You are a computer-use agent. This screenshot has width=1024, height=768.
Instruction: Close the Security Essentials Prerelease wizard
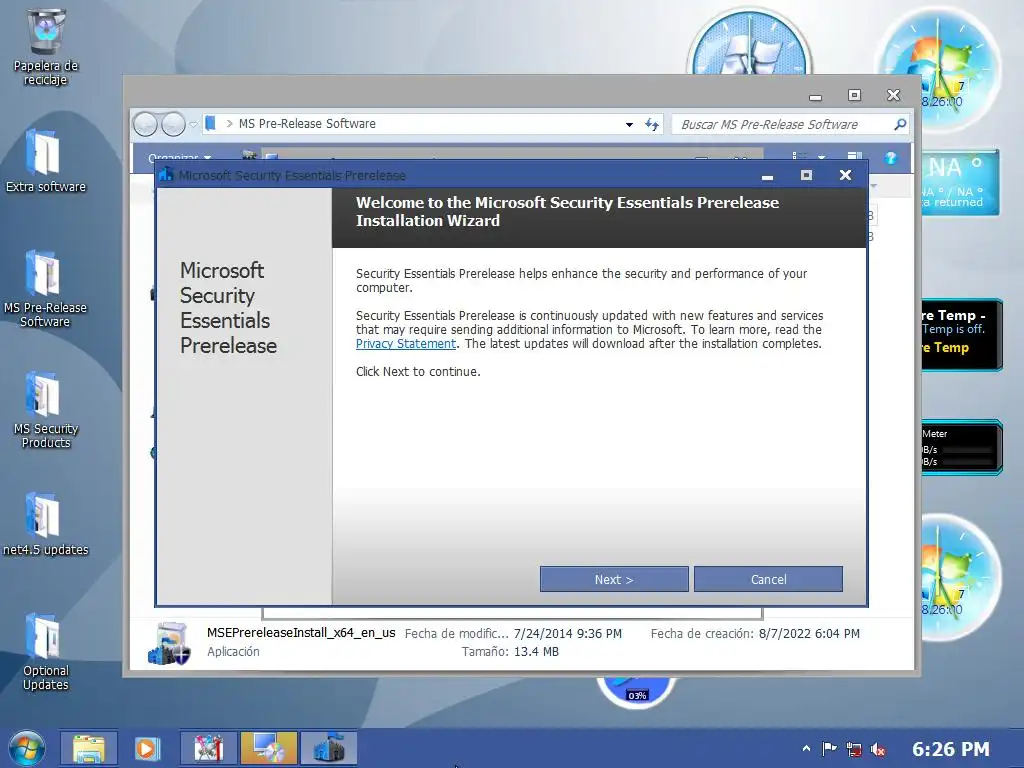click(845, 175)
